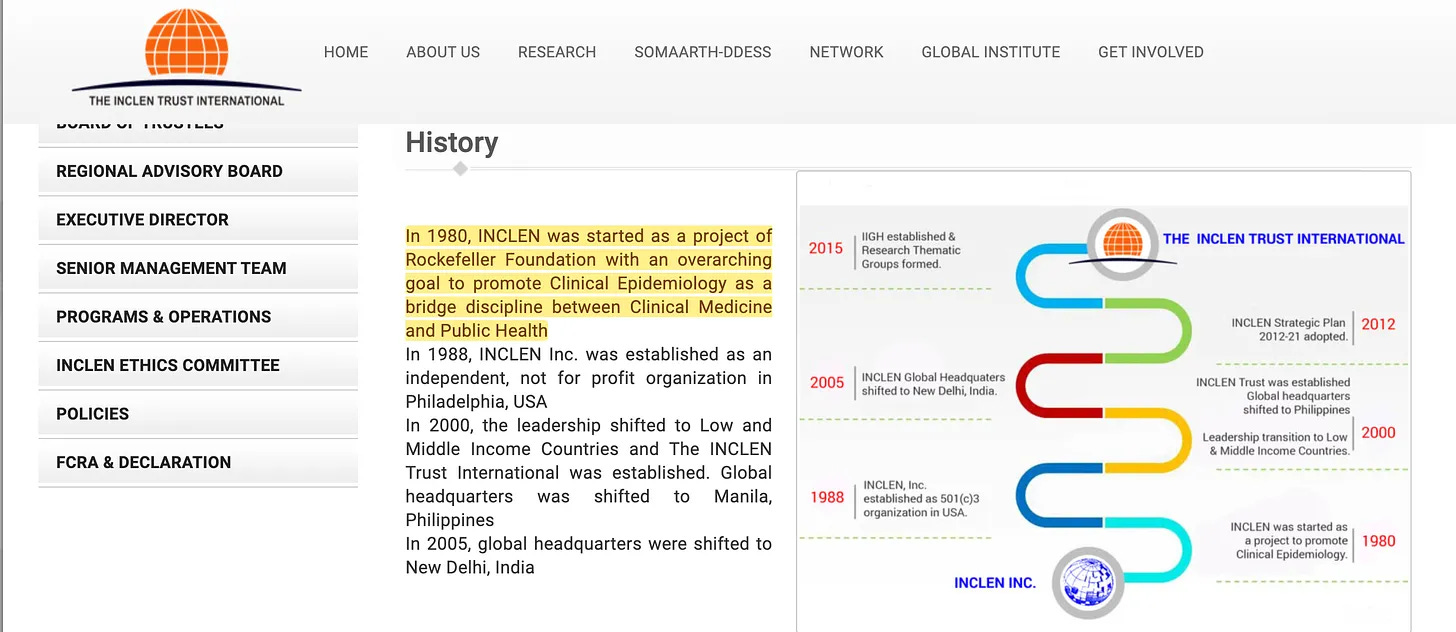The width and height of the screenshot is (1456, 632).
Task: Open the Executive Director sidebar link
Action: pos(198,220)
